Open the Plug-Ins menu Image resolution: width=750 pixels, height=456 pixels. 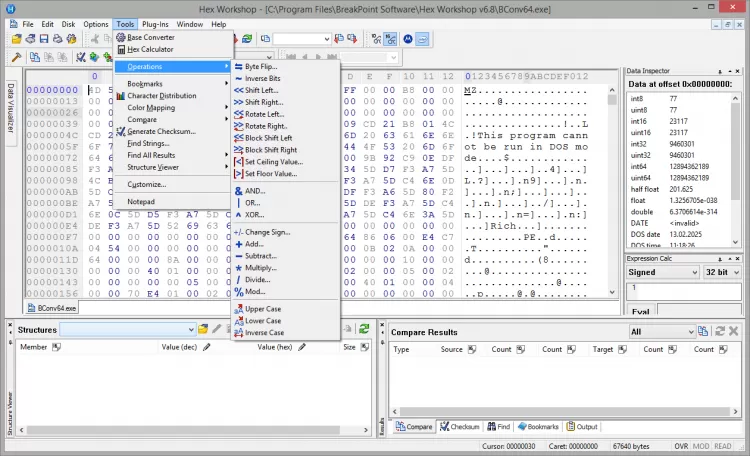coord(155,23)
